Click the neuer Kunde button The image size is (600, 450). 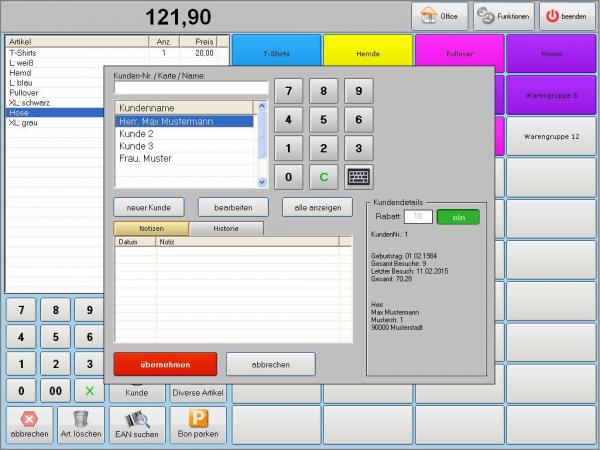tap(148, 208)
